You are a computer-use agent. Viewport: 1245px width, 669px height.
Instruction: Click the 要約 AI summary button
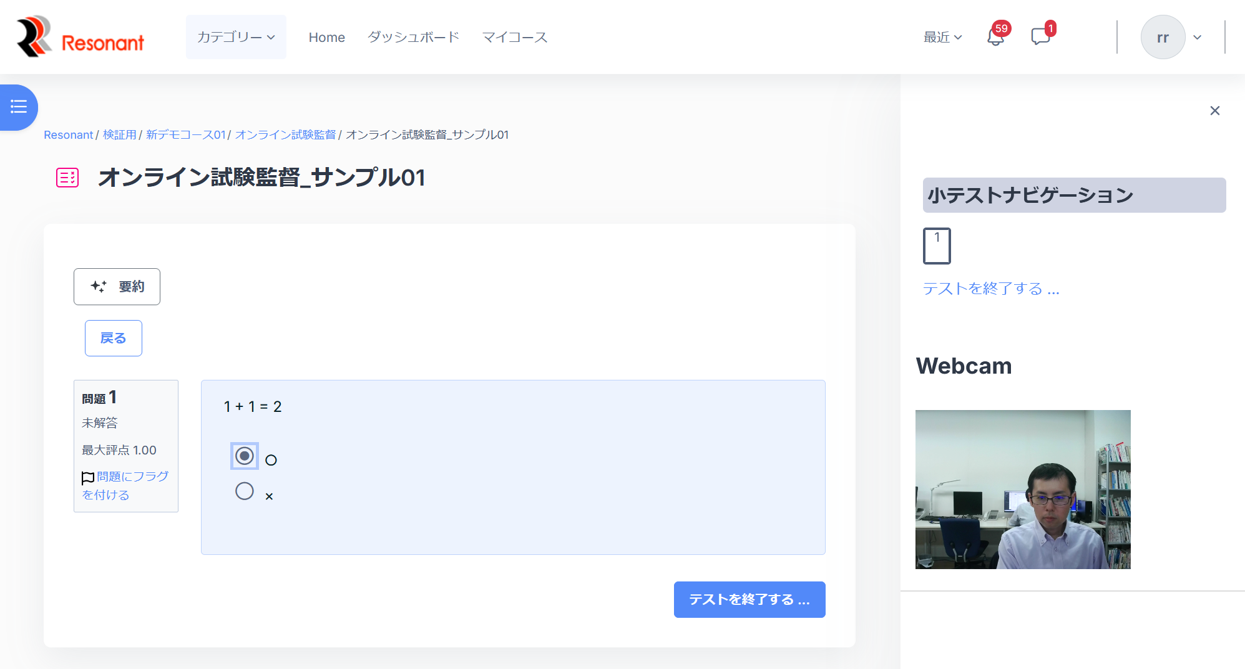click(x=117, y=287)
